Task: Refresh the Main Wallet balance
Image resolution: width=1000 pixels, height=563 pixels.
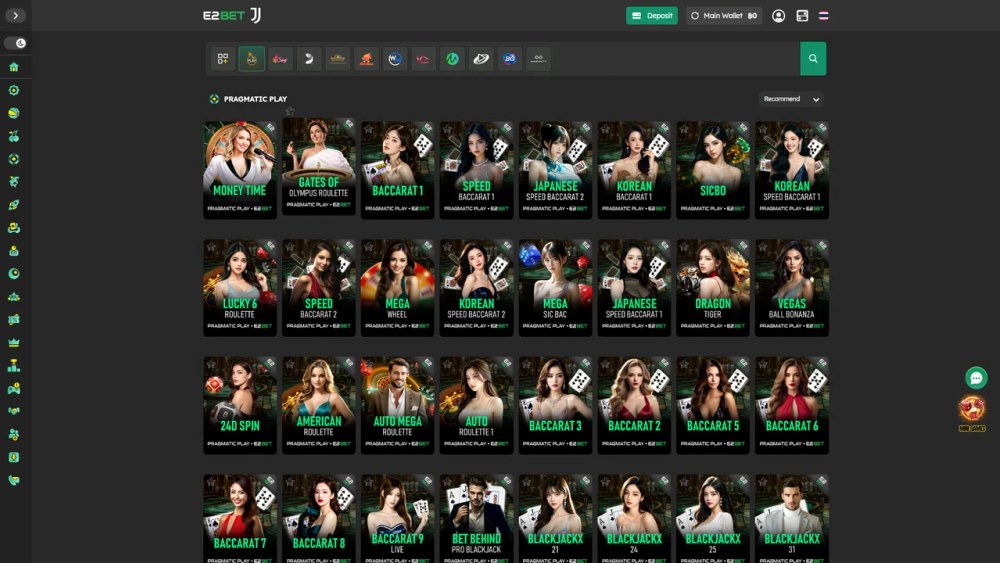Action: point(695,16)
